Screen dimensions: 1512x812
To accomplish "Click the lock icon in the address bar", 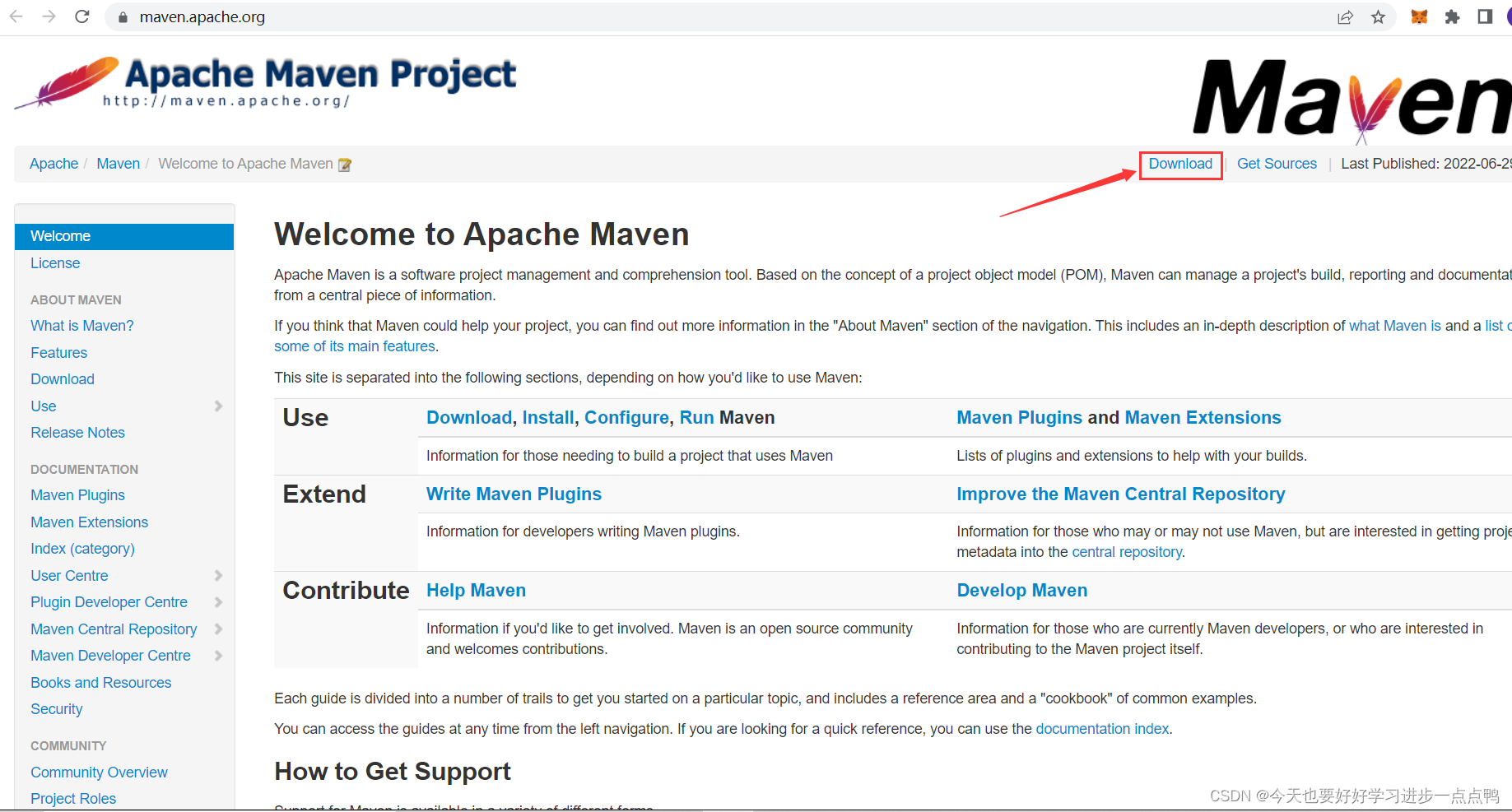I will pyautogui.click(x=123, y=17).
